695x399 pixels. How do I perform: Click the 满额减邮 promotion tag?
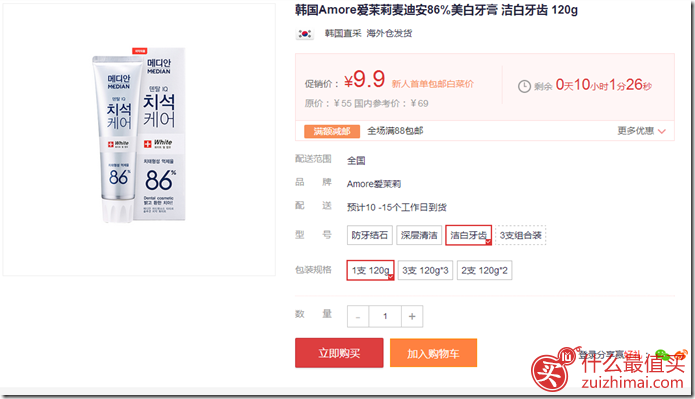[332, 131]
